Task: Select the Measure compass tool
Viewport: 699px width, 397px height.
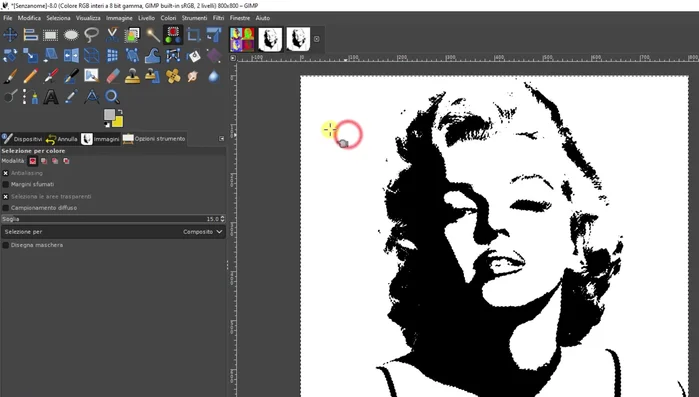Action: click(91, 97)
